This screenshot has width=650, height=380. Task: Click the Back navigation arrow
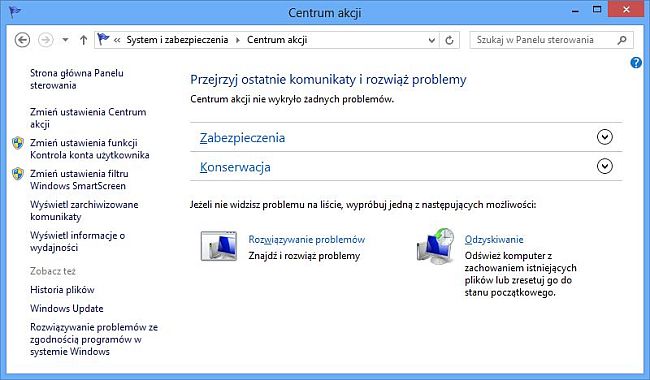(22, 40)
